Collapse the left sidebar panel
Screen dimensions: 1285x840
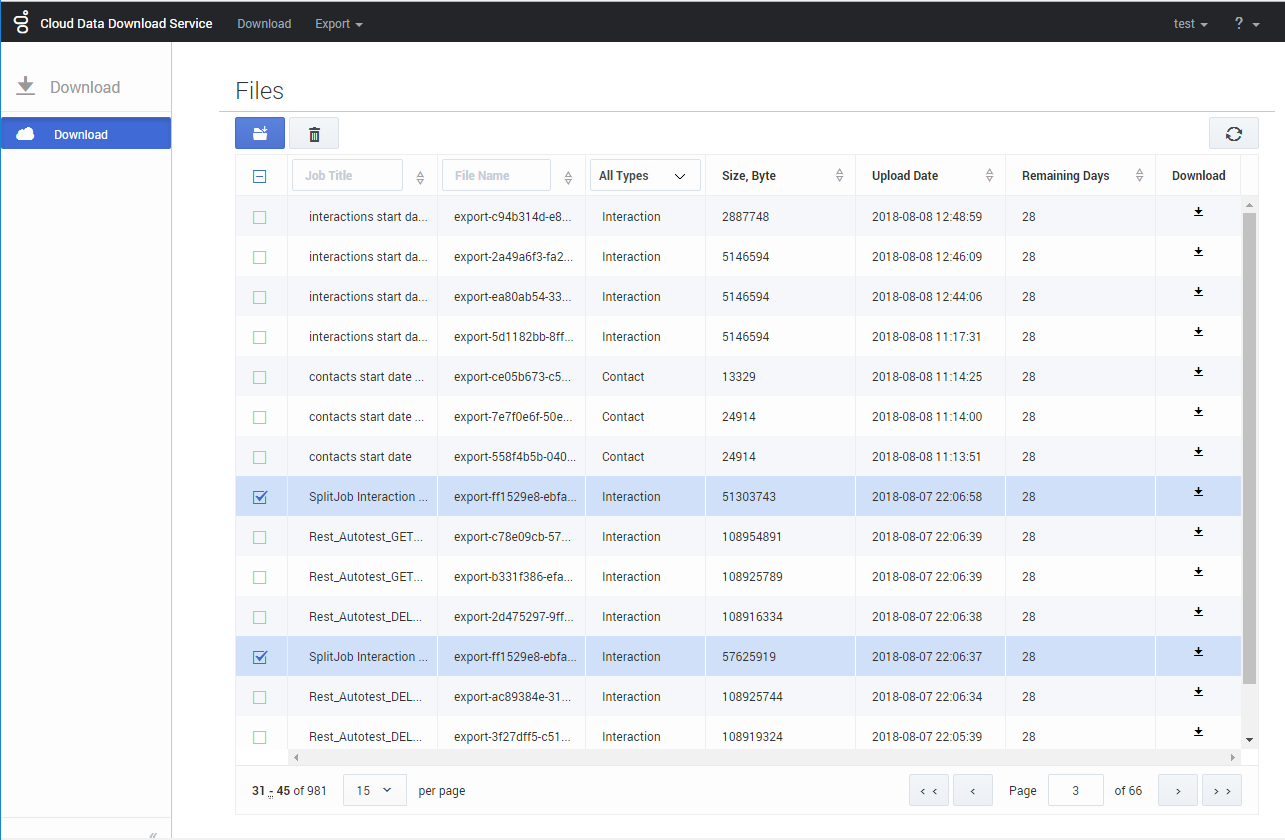point(153,833)
